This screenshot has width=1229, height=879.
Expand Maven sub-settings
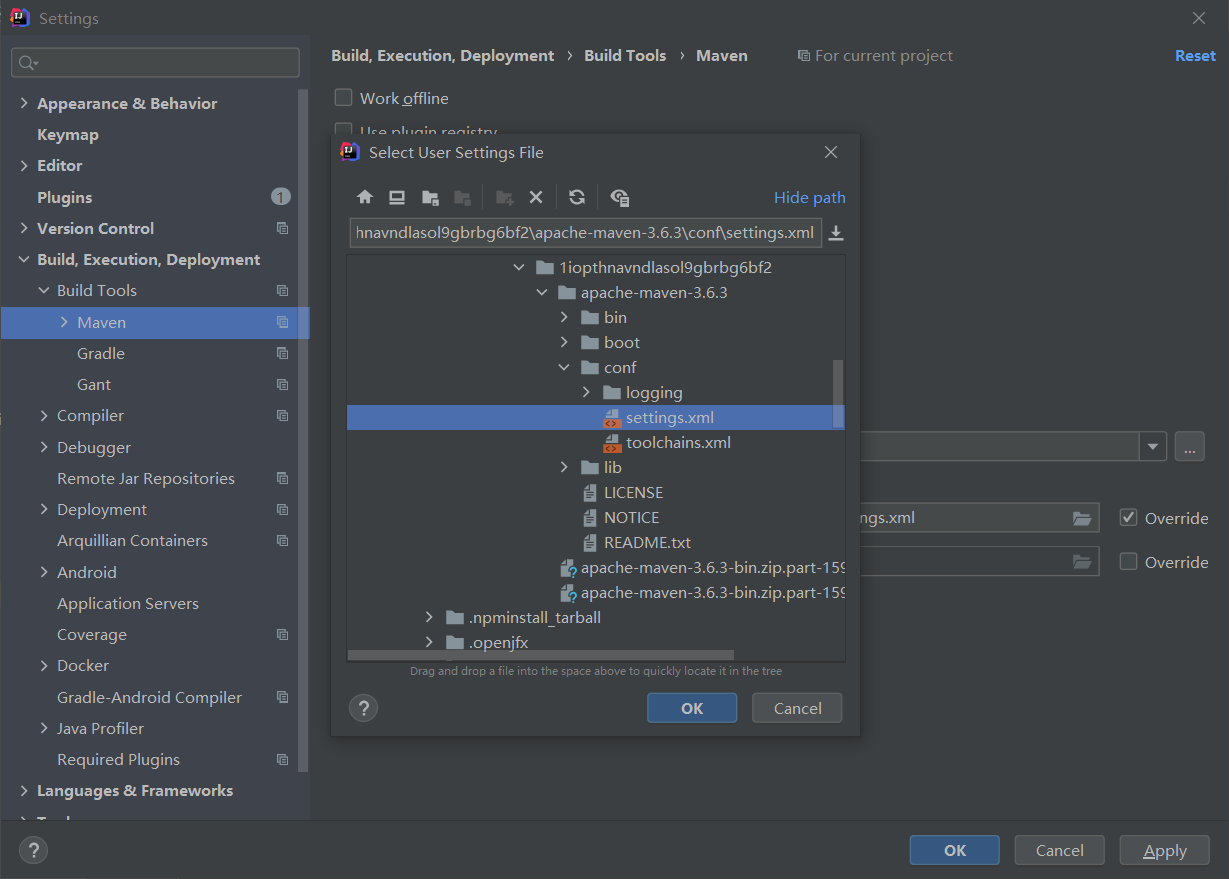[x=64, y=322]
